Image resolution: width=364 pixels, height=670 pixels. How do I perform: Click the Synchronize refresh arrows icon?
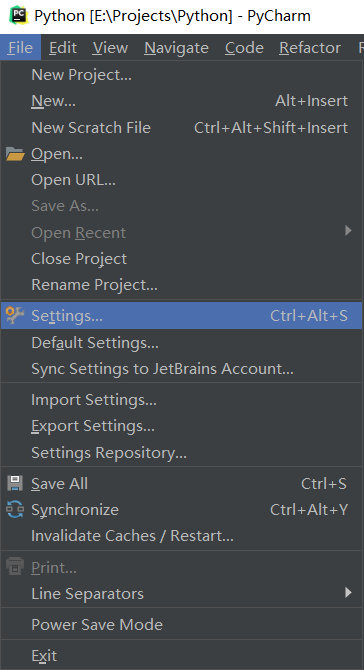[15, 510]
